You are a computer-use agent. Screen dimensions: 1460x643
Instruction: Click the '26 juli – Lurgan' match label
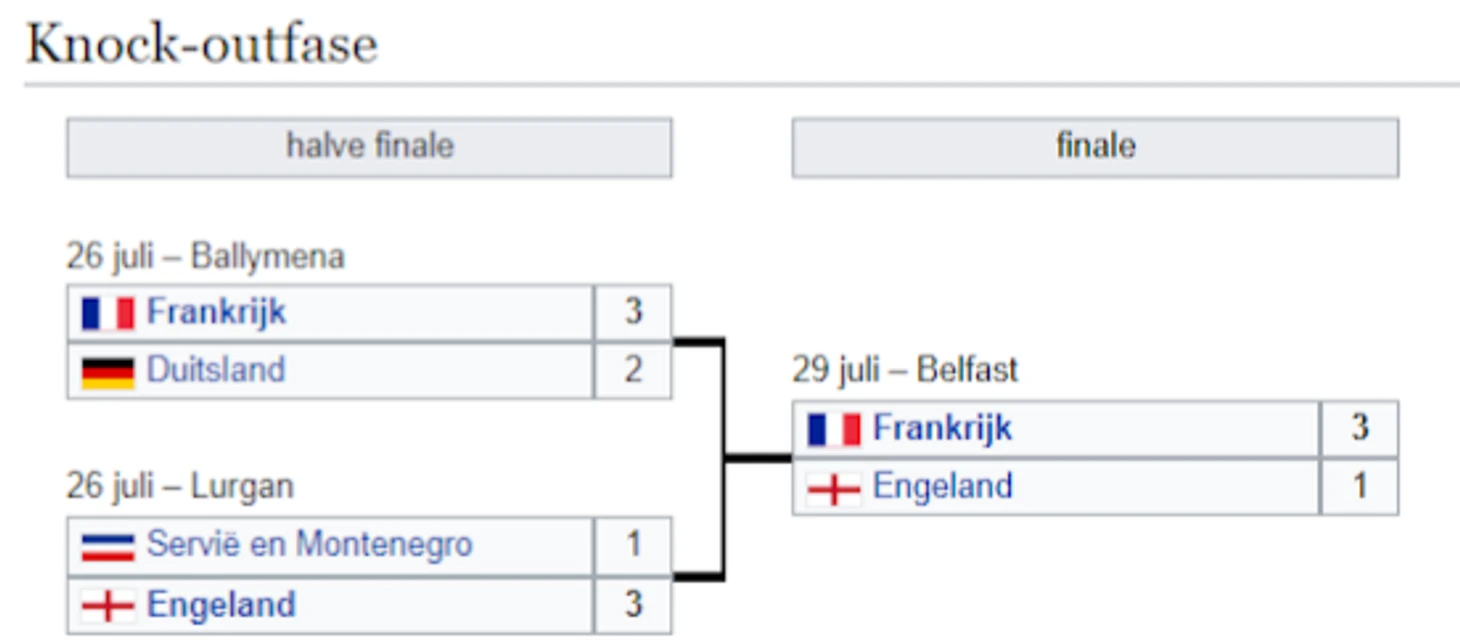coord(180,487)
